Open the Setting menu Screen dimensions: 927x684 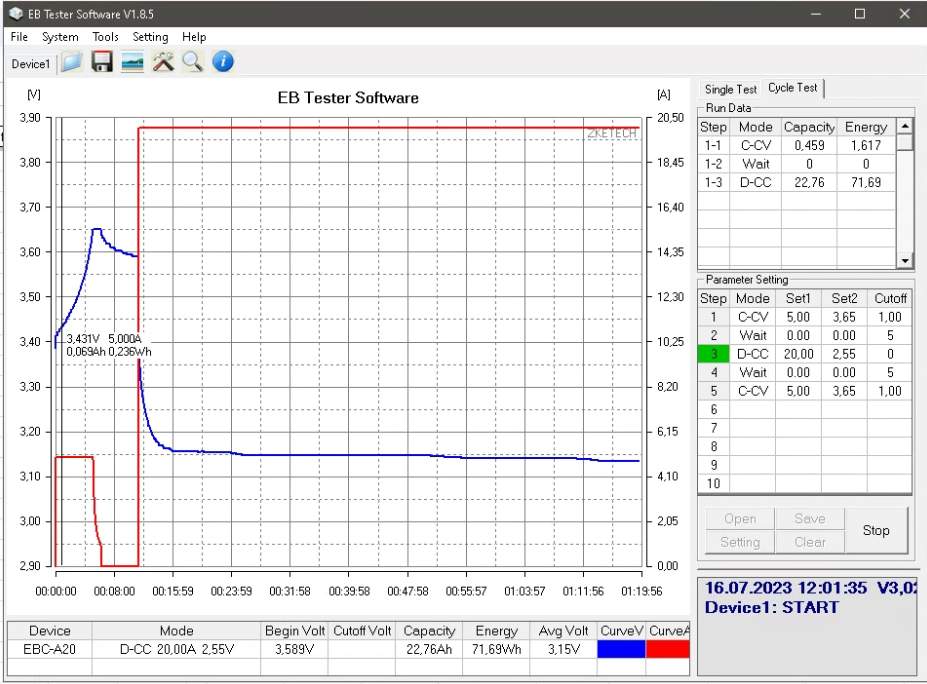(150, 37)
